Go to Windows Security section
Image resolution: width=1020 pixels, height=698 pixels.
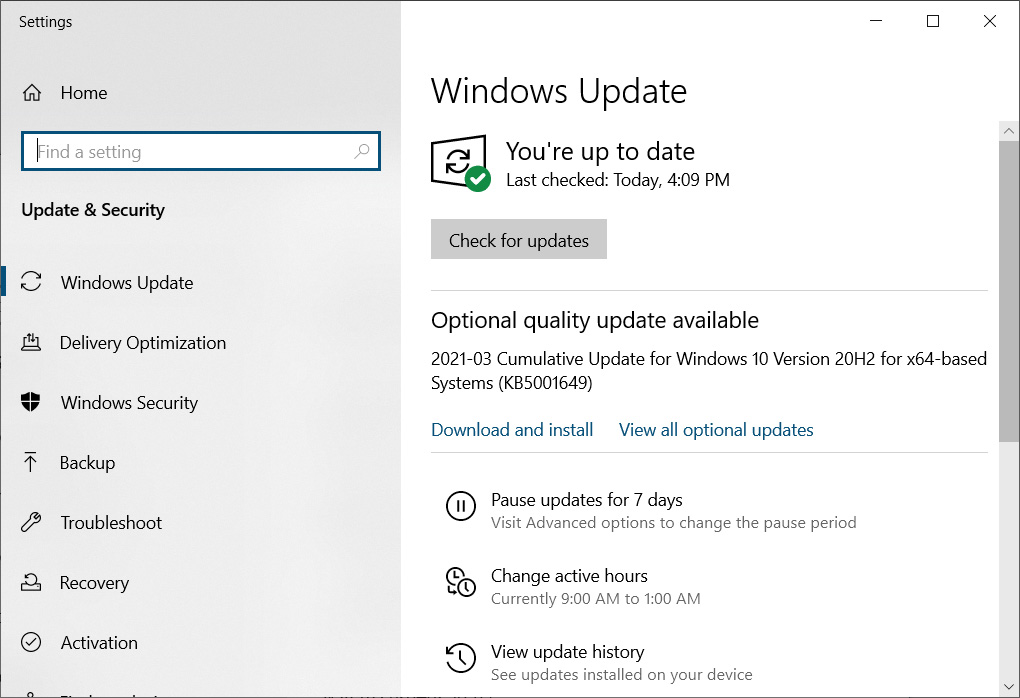(x=129, y=403)
